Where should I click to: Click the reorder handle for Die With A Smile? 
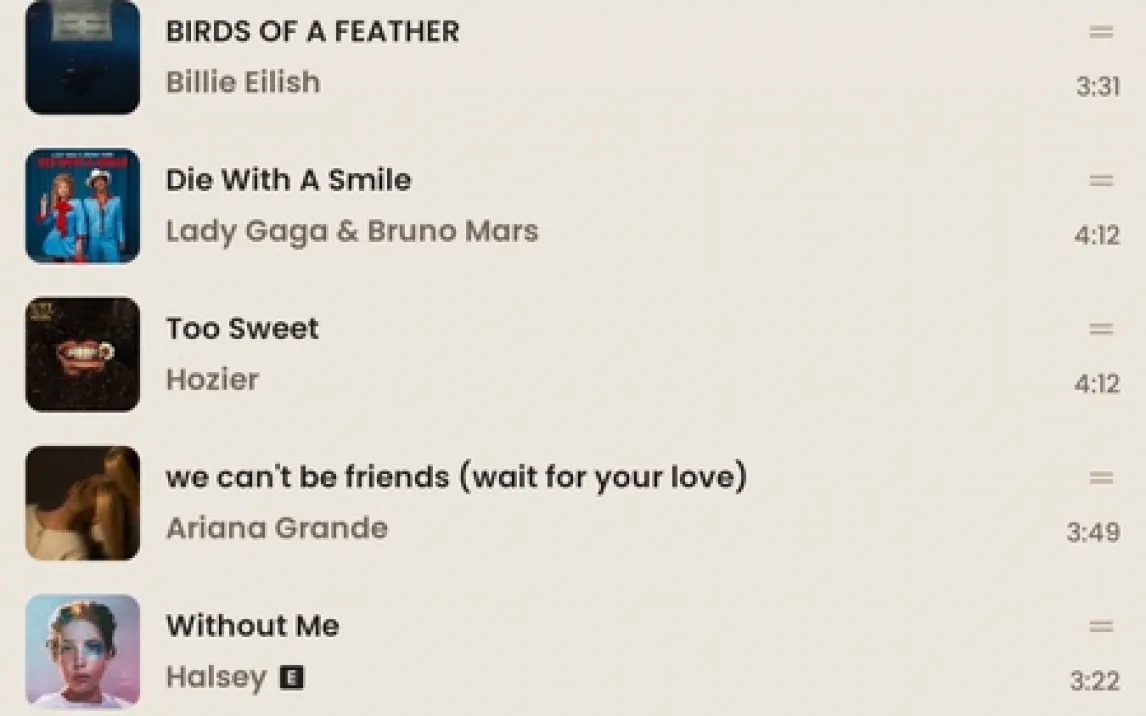pyautogui.click(x=1101, y=180)
